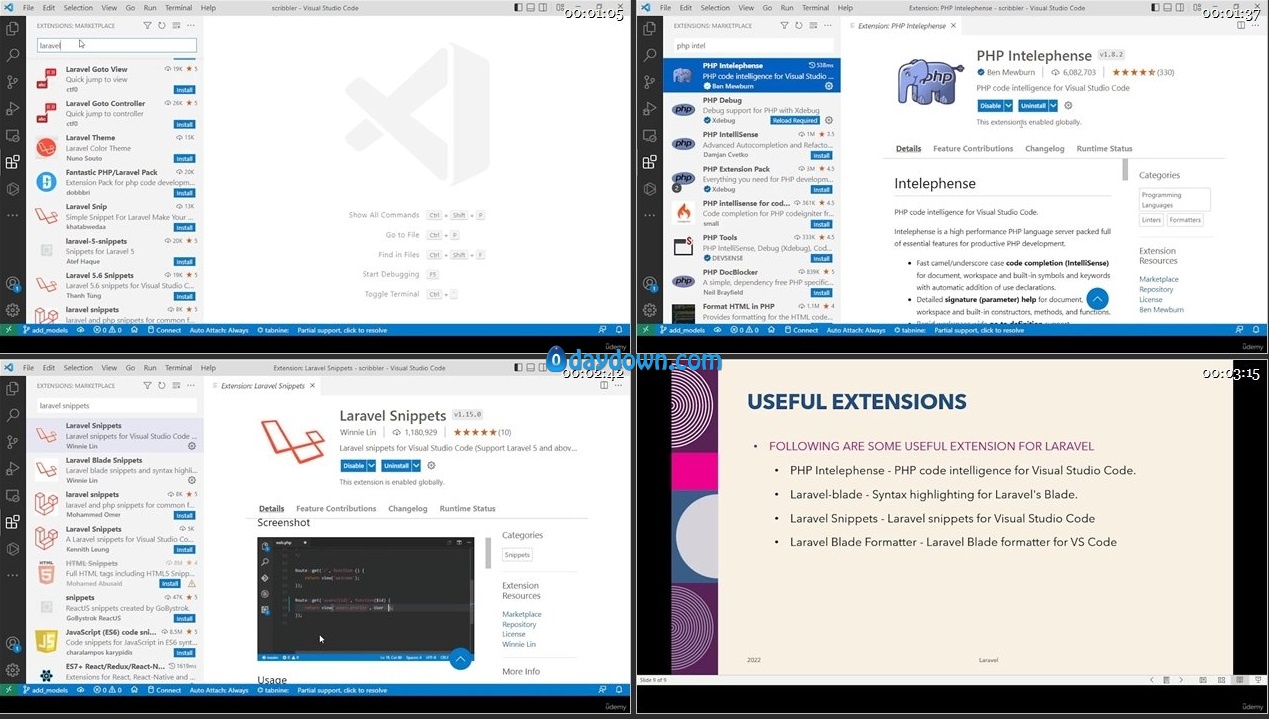Image resolution: width=1269 pixels, height=719 pixels.
Task: Click the Details tab on the Laravel Snippets page
Action: (272, 509)
